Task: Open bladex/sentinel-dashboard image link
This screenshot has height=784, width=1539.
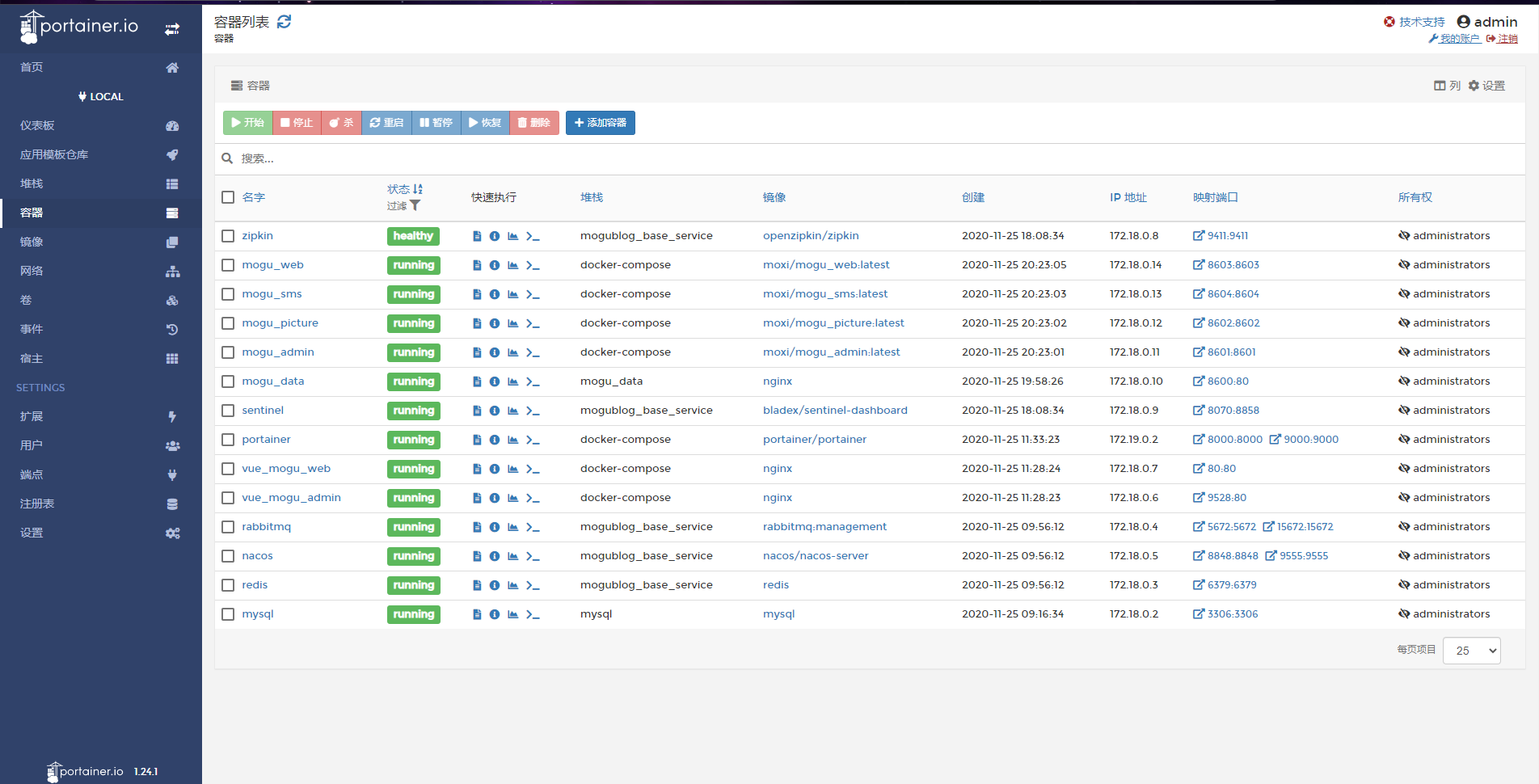Action: click(835, 411)
